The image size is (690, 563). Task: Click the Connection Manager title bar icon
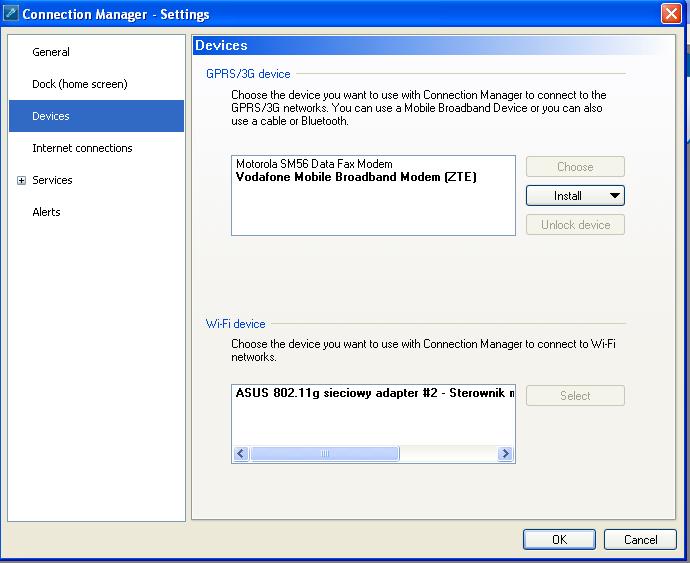(11, 14)
